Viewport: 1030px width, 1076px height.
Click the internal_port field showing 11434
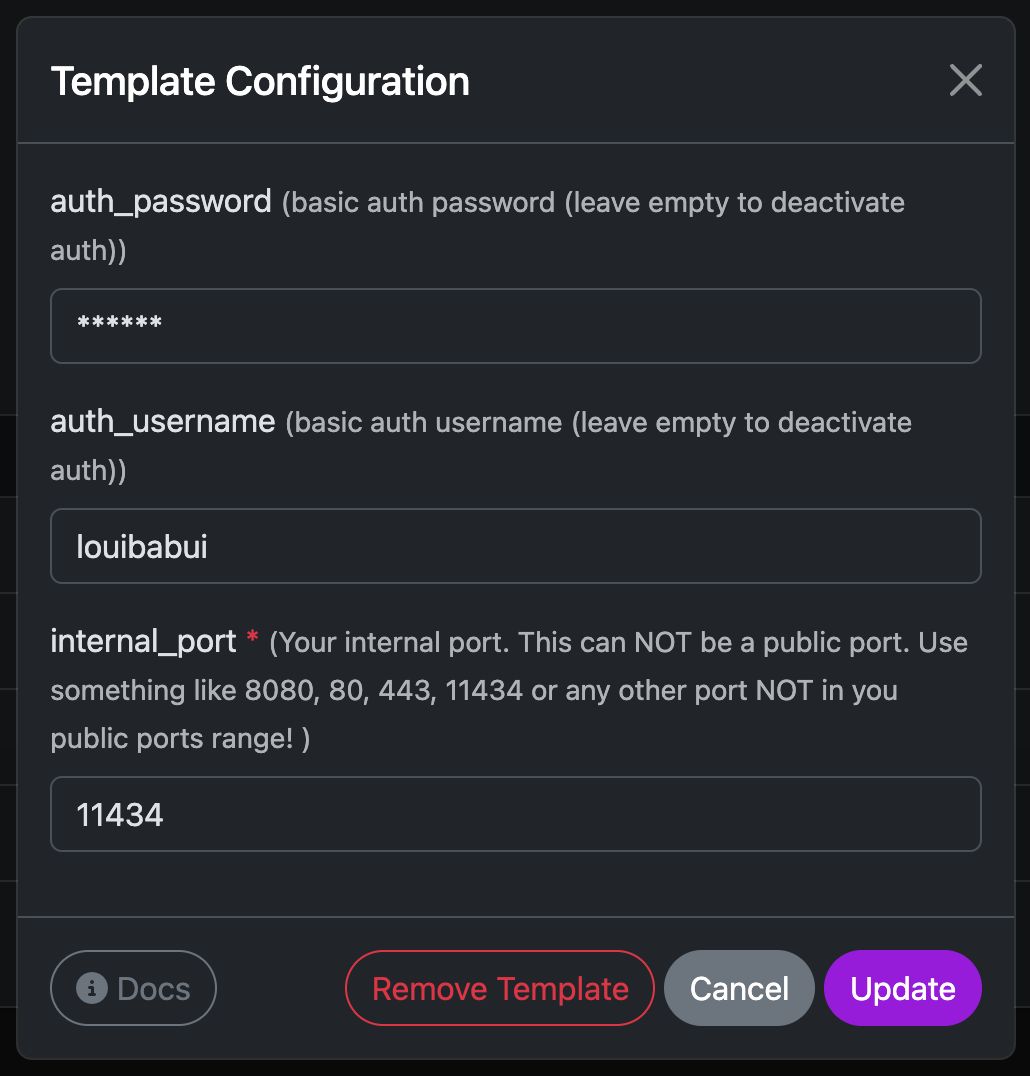[515, 814]
